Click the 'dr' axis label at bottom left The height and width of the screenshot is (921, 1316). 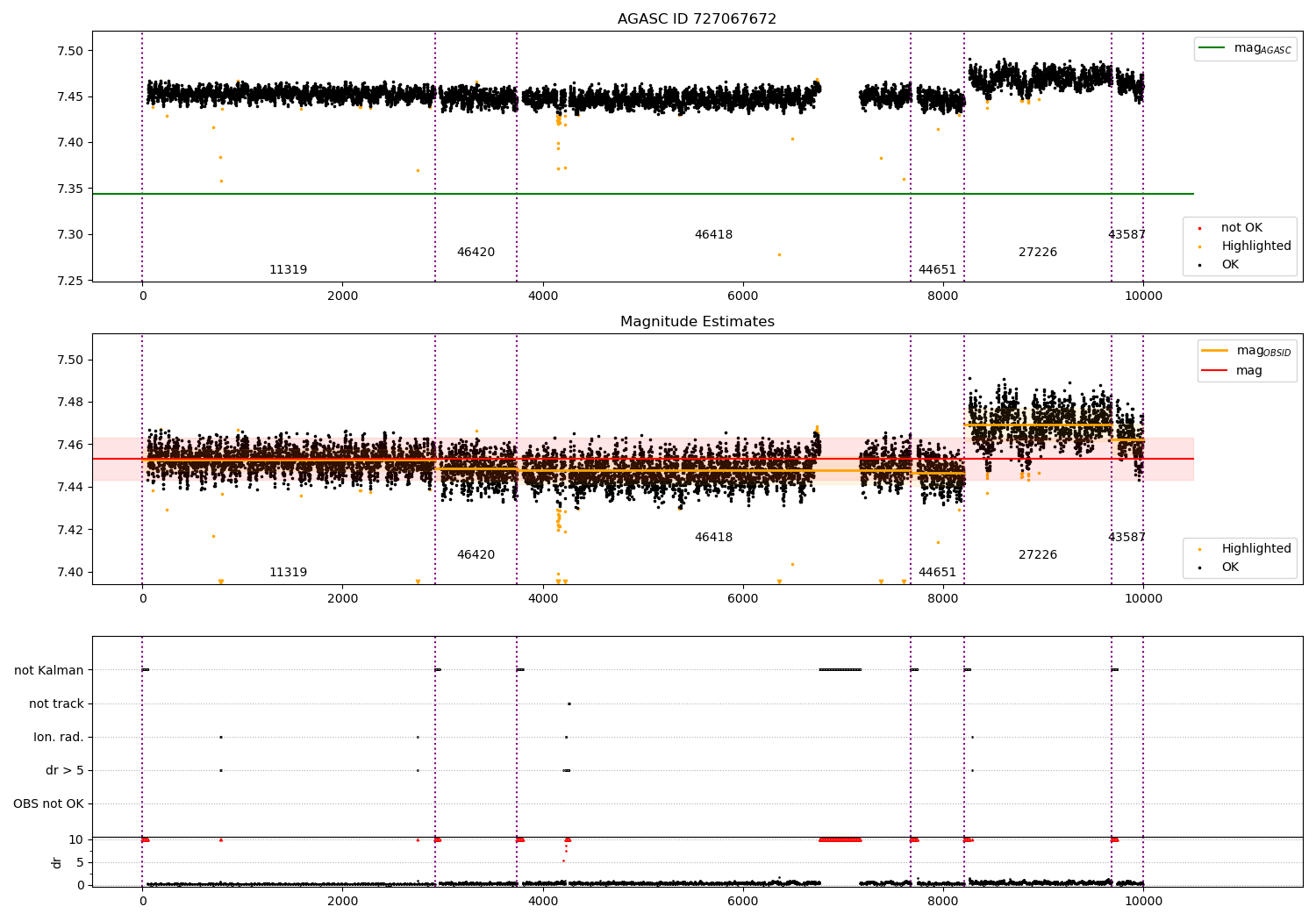(57, 862)
